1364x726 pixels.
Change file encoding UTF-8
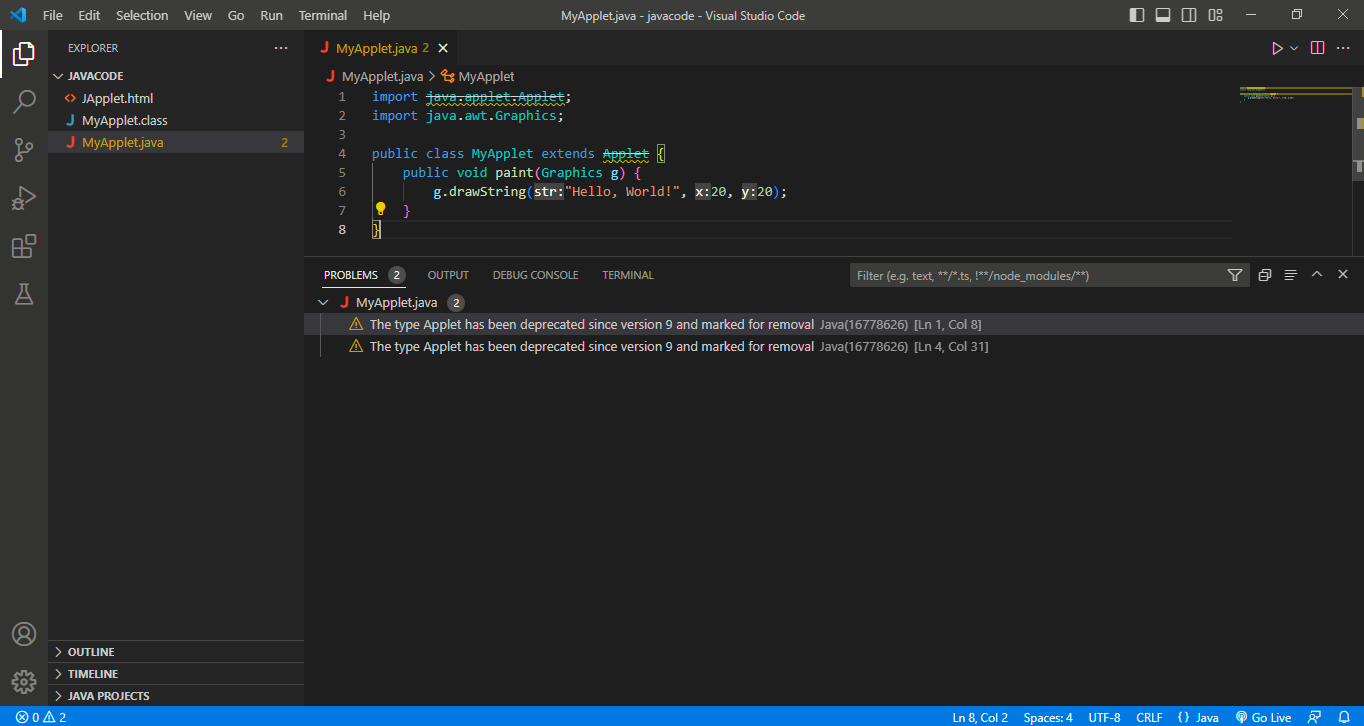pos(1104,717)
